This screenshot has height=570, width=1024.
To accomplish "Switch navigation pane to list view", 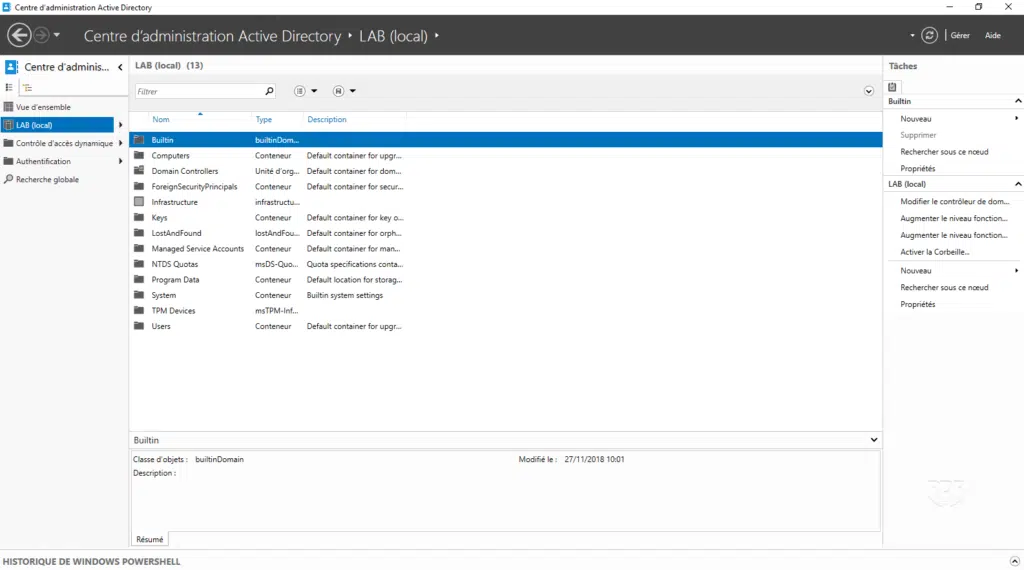I will pyautogui.click(x=9, y=87).
